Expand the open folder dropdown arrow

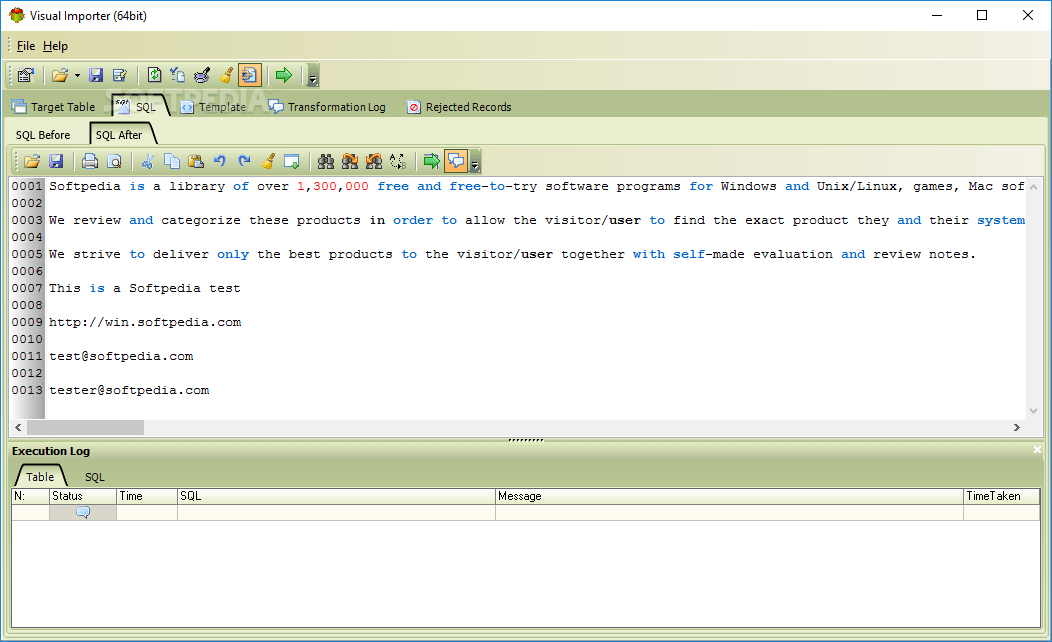coord(77,75)
